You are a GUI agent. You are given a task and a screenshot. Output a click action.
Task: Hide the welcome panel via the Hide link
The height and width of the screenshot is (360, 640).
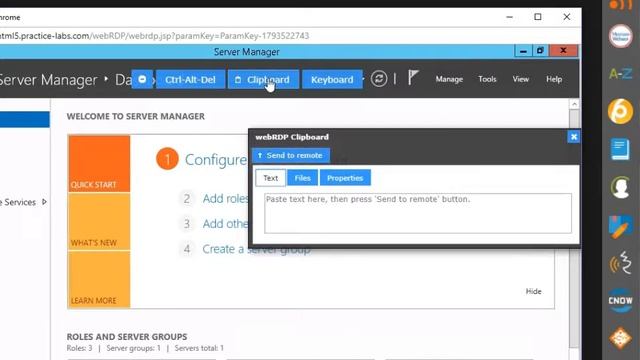point(533,291)
